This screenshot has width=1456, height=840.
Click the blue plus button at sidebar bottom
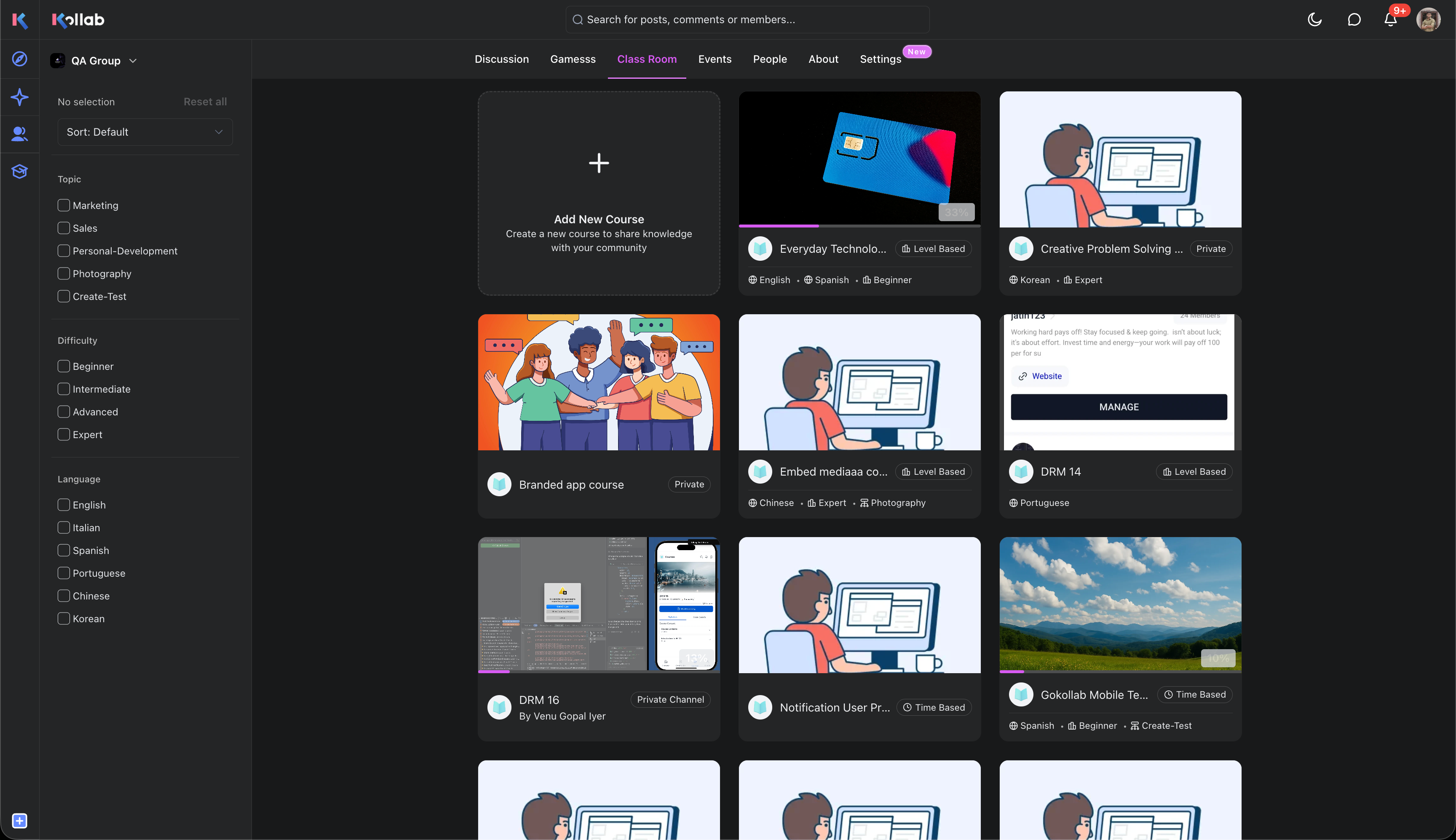coord(20,820)
